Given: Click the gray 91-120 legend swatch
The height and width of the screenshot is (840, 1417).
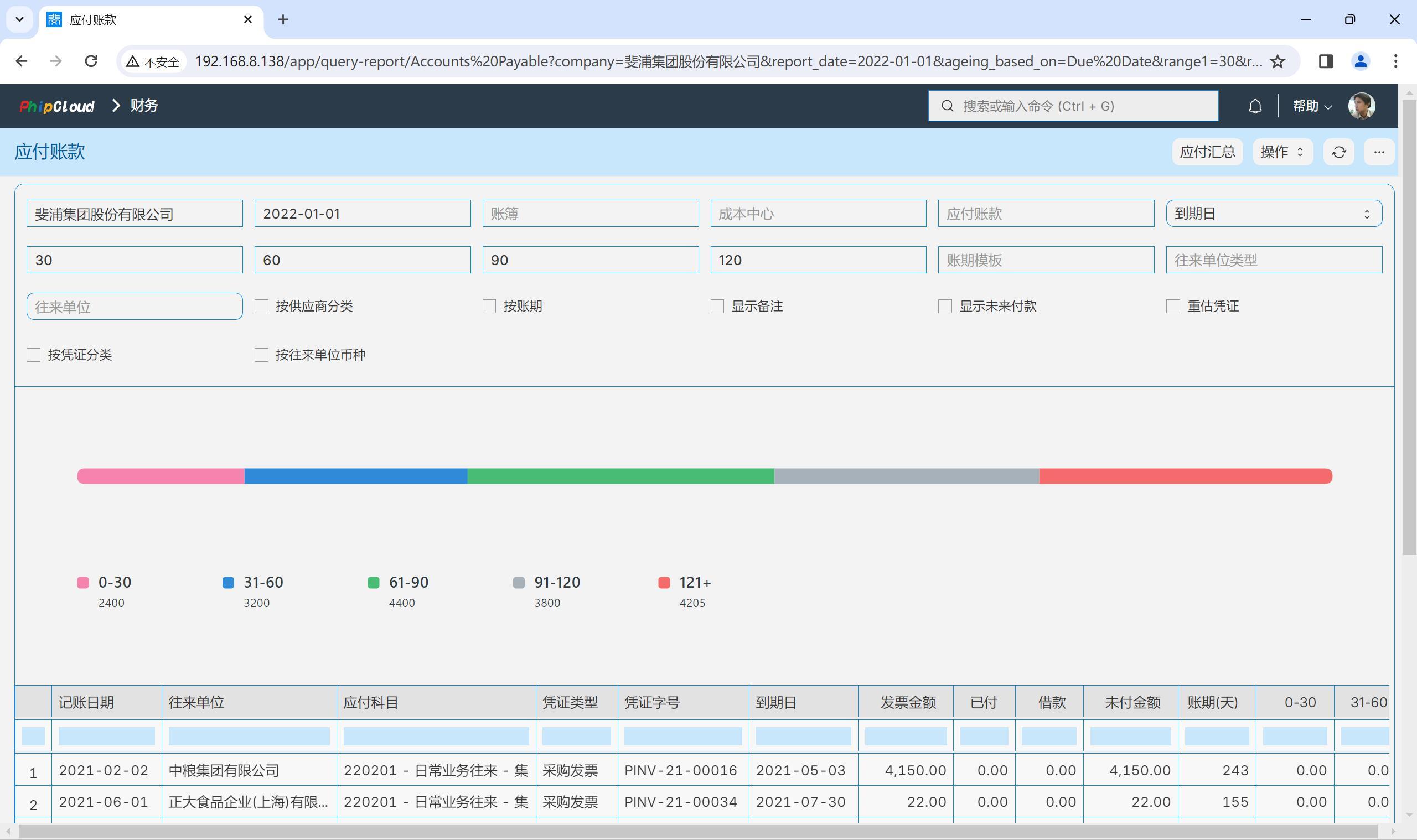Looking at the screenshot, I should (519, 583).
